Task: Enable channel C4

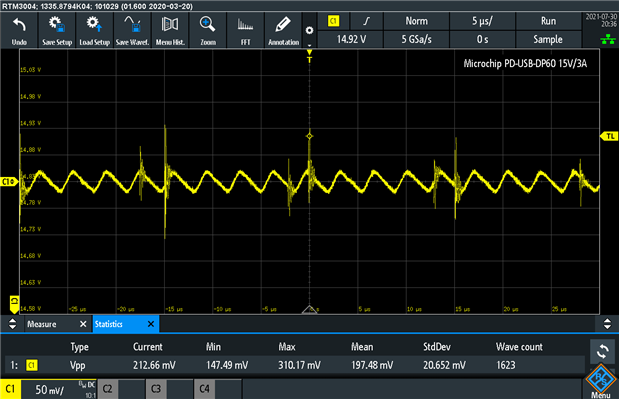Action: [x=218, y=389]
